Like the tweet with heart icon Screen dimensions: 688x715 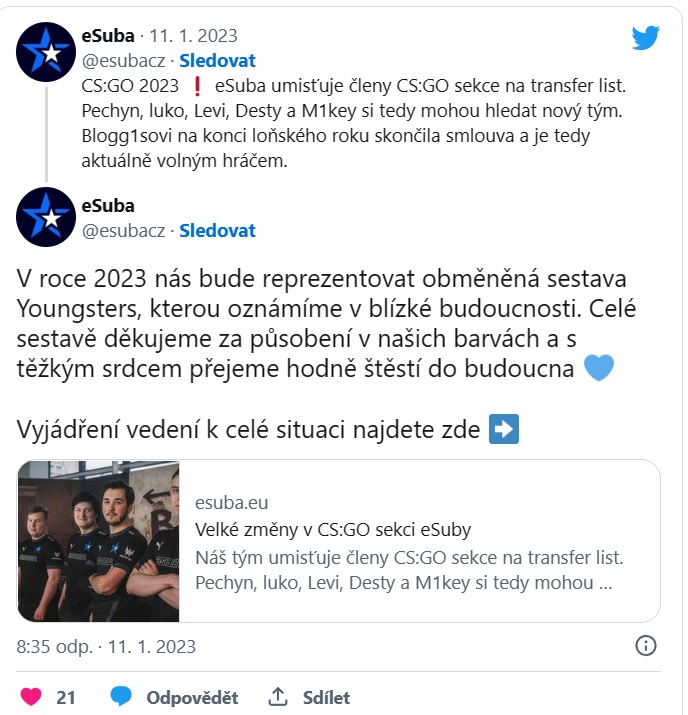coord(31,697)
